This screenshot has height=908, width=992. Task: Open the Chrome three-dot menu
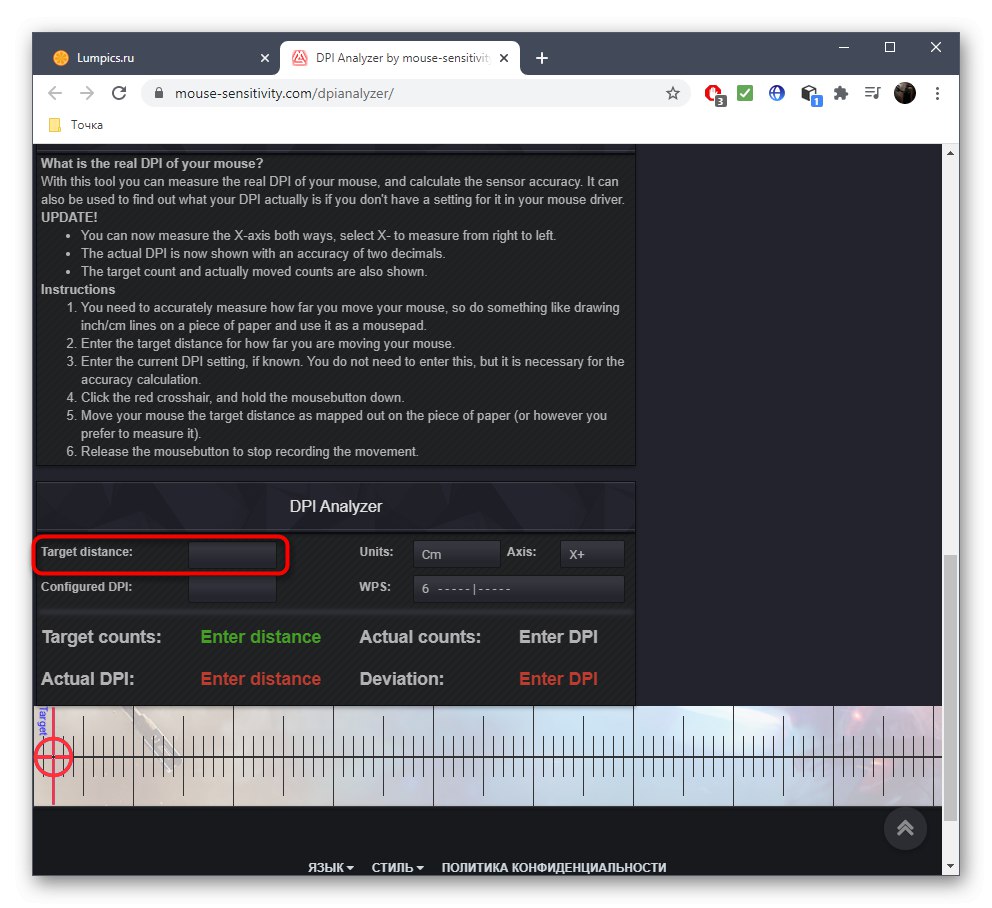click(x=938, y=94)
